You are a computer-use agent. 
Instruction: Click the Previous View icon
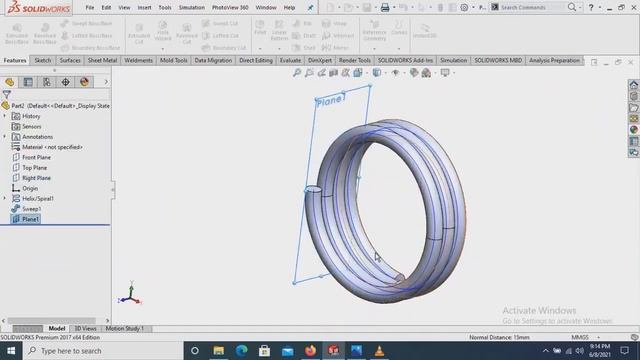321,73
